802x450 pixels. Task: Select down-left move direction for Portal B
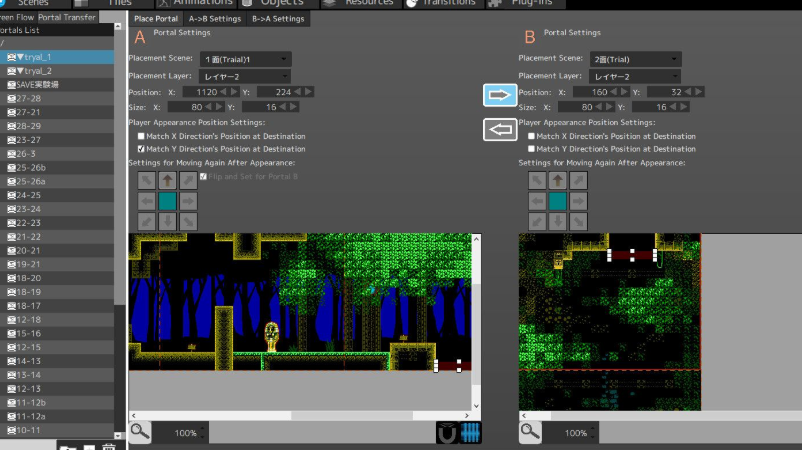[537, 221]
